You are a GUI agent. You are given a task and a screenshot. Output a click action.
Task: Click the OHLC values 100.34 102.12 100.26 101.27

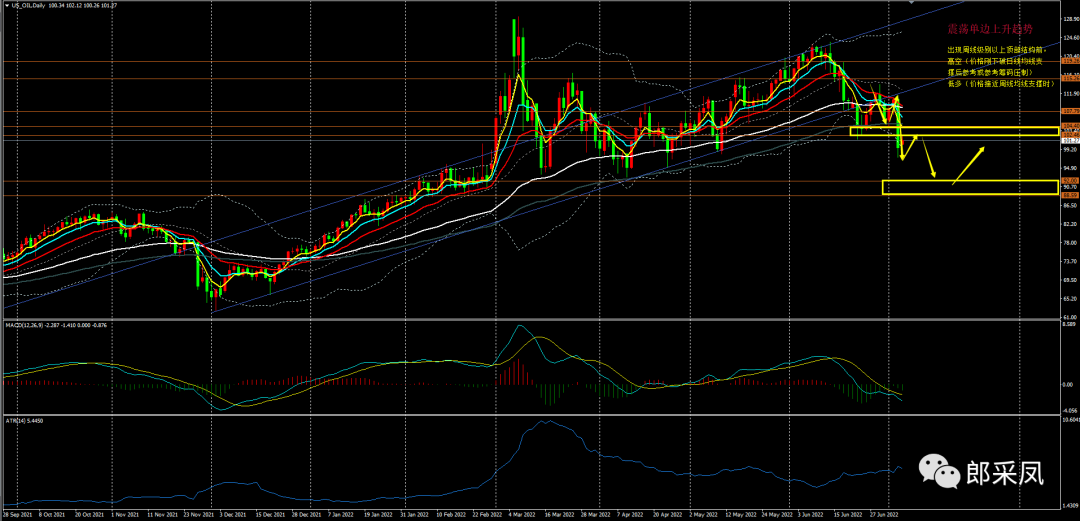[82, 6]
